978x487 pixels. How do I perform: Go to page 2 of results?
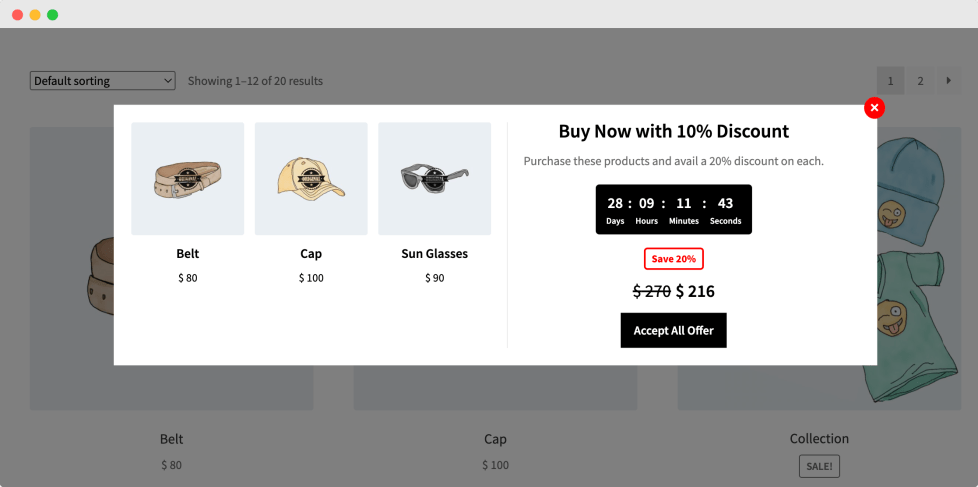coord(920,81)
